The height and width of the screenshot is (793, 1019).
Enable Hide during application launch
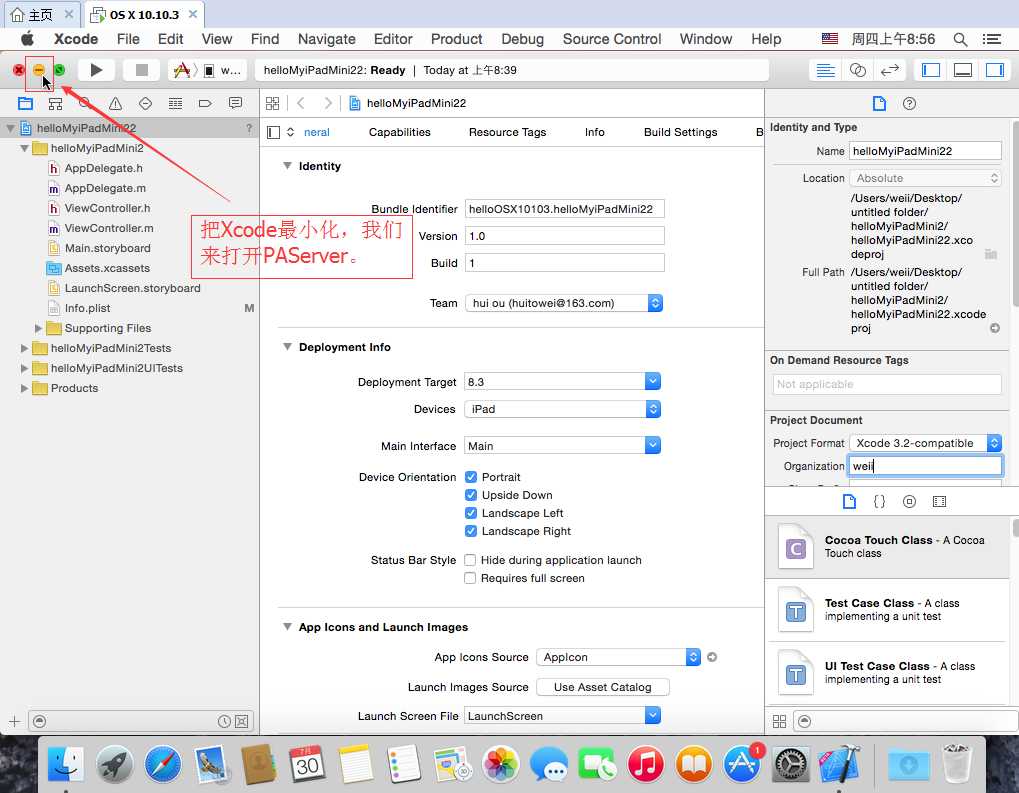point(470,560)
